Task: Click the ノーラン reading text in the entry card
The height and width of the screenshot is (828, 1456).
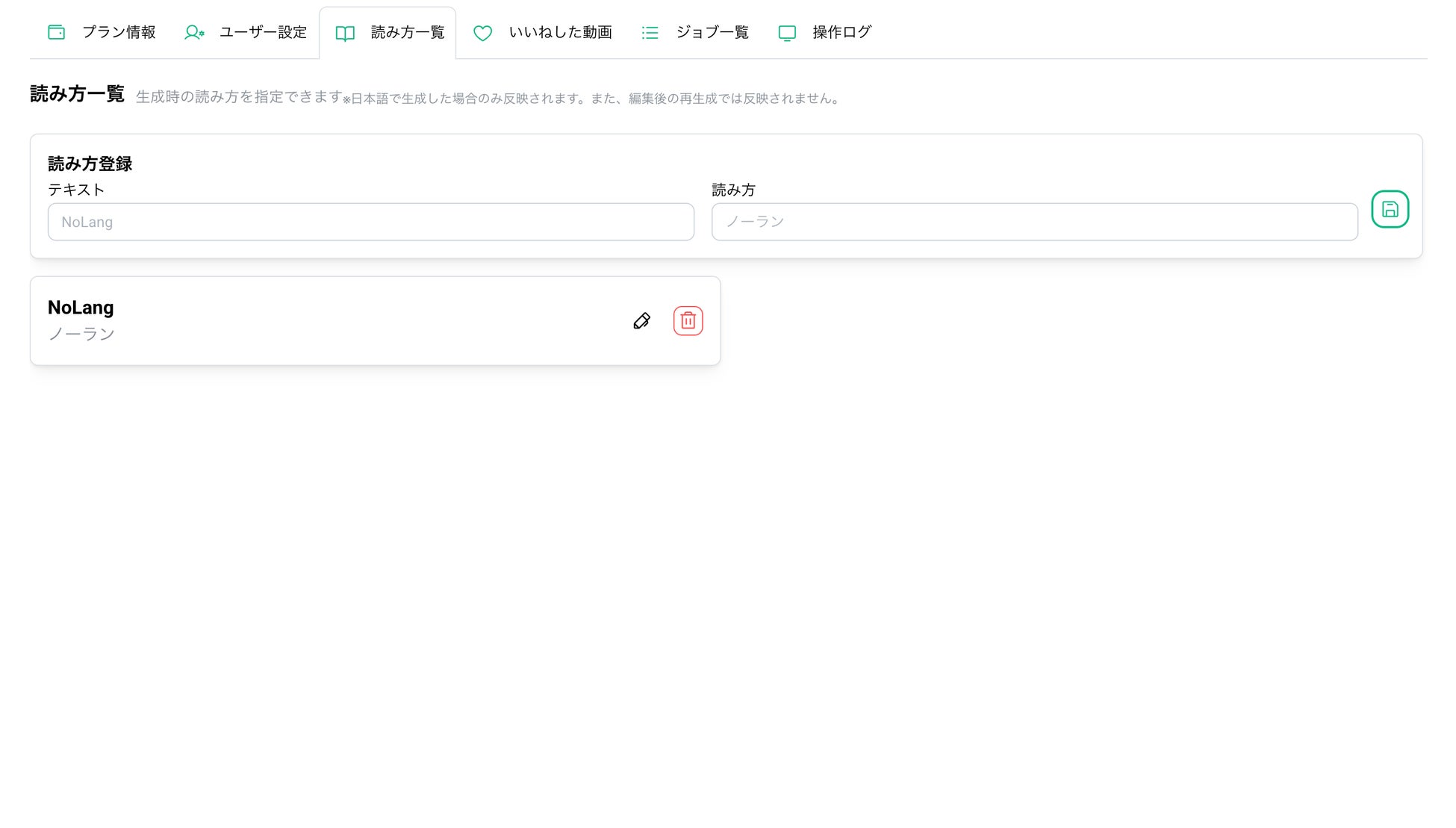Action: (x=81, y=334)
